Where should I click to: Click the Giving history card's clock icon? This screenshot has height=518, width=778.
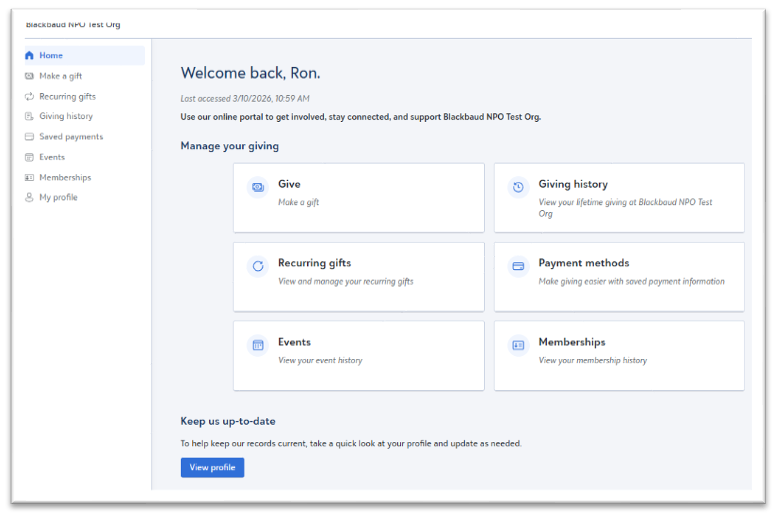point(518,187)
